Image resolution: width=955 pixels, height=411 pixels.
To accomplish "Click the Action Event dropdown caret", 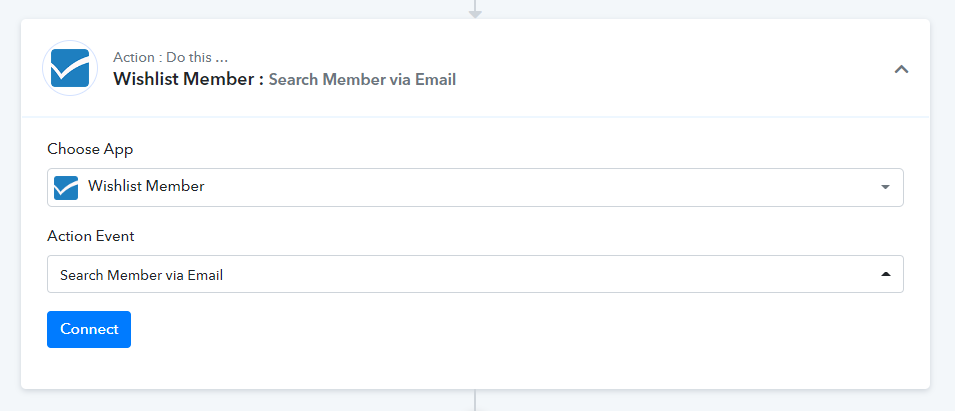I will pyautogui.click(x=885, y=274).
